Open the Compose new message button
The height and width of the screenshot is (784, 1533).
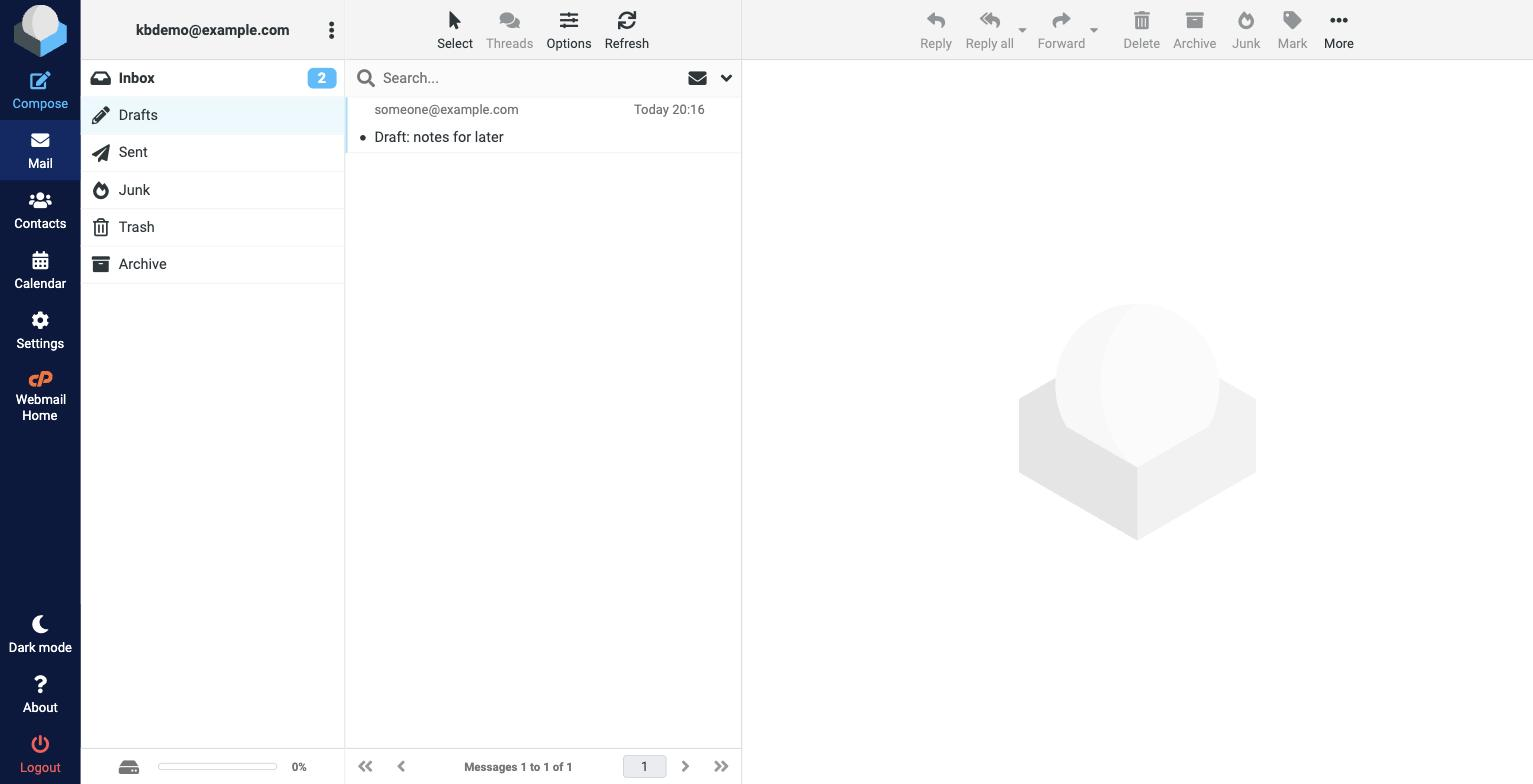(40, 90)
